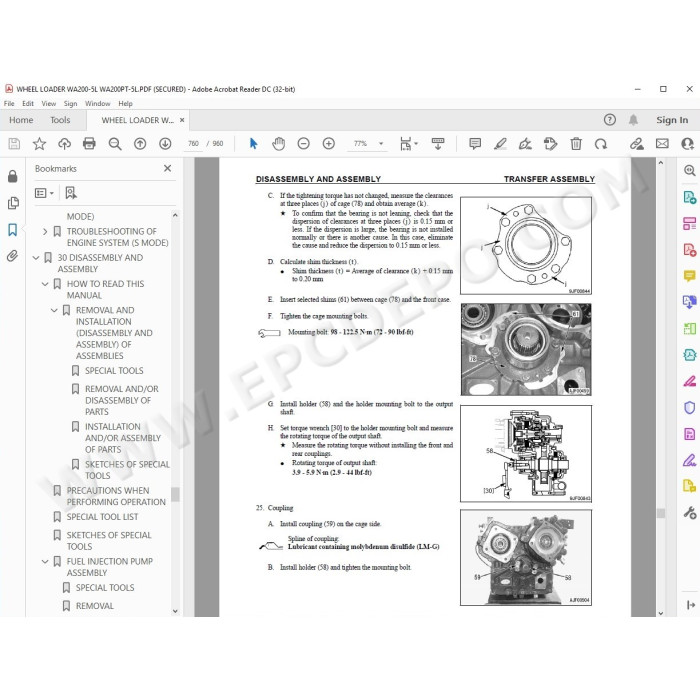
Task: Send the file by email envelope icon
Action: (x=662, y=143)
